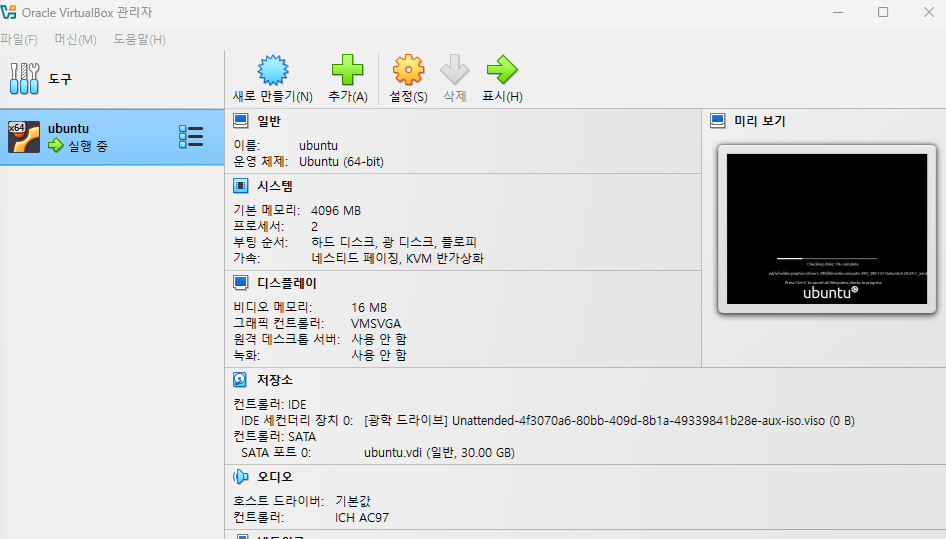Click the video memory value 16 MB
946x539 pixels.
369,308
